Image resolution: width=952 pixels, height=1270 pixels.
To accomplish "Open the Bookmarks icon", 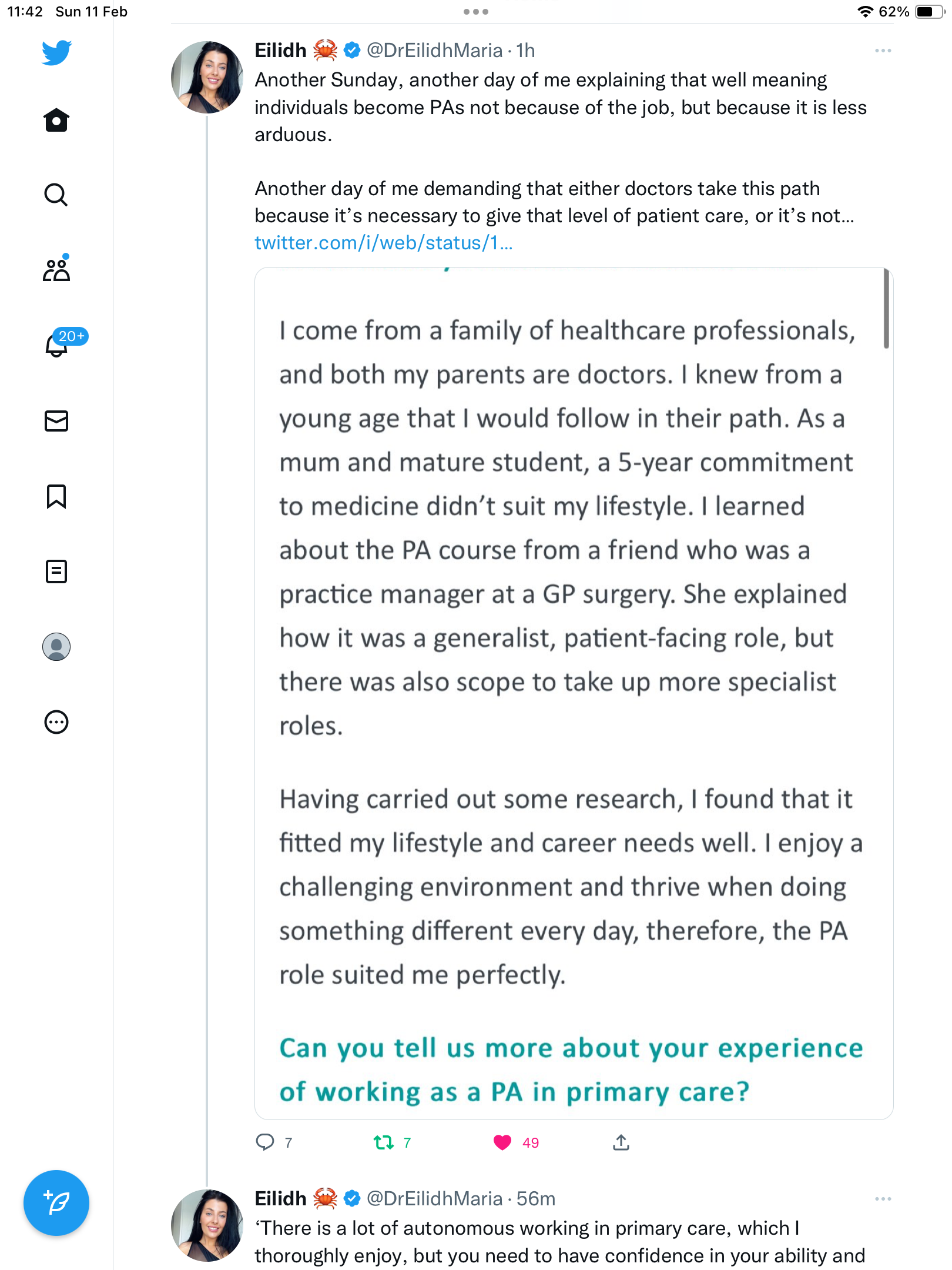I will (56, 496).
